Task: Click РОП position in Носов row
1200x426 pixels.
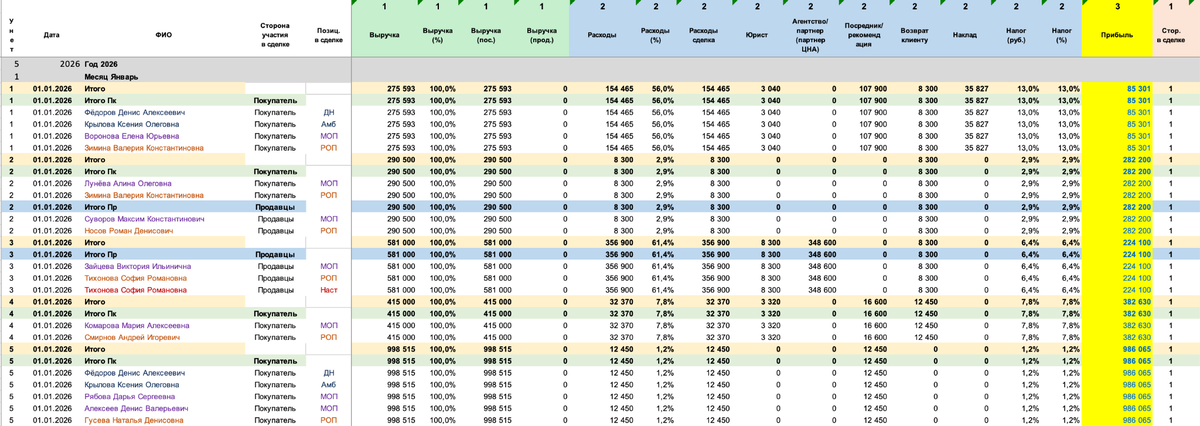Action: click(329, 230)
